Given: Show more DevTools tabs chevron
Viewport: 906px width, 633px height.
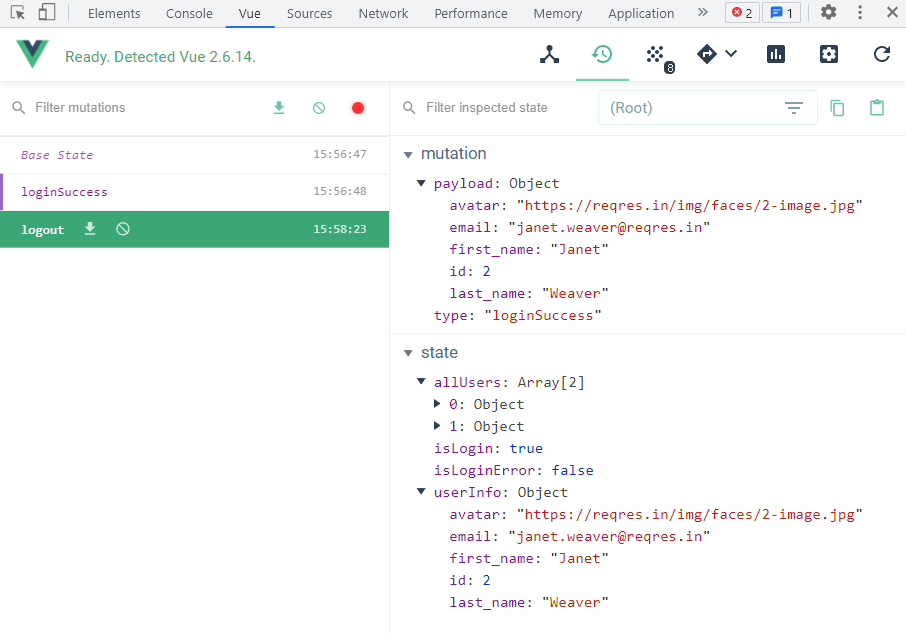Looking at the screenshot, I should tap(702, 12).
